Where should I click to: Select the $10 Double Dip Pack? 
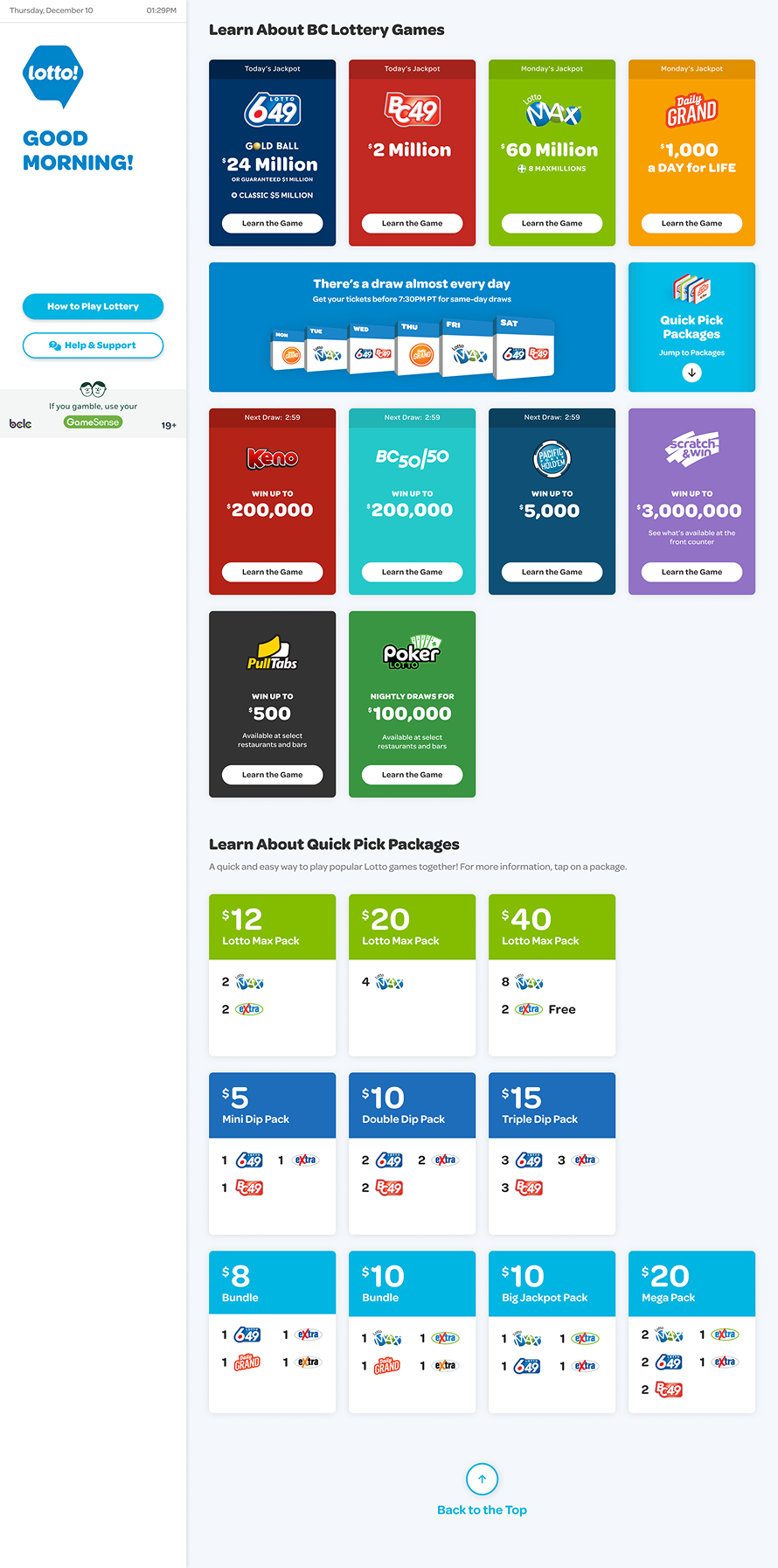click(x=412, y=1153)
